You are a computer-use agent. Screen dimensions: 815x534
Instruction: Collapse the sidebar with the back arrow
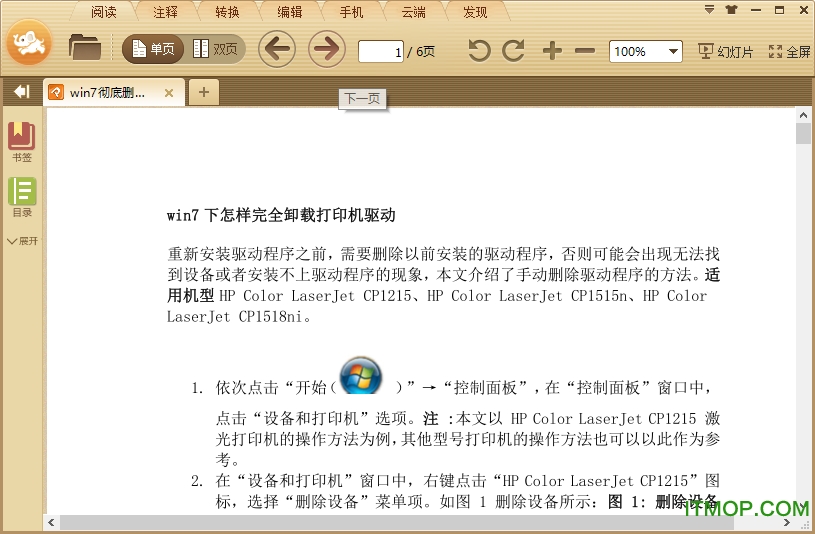pos(21,92)
